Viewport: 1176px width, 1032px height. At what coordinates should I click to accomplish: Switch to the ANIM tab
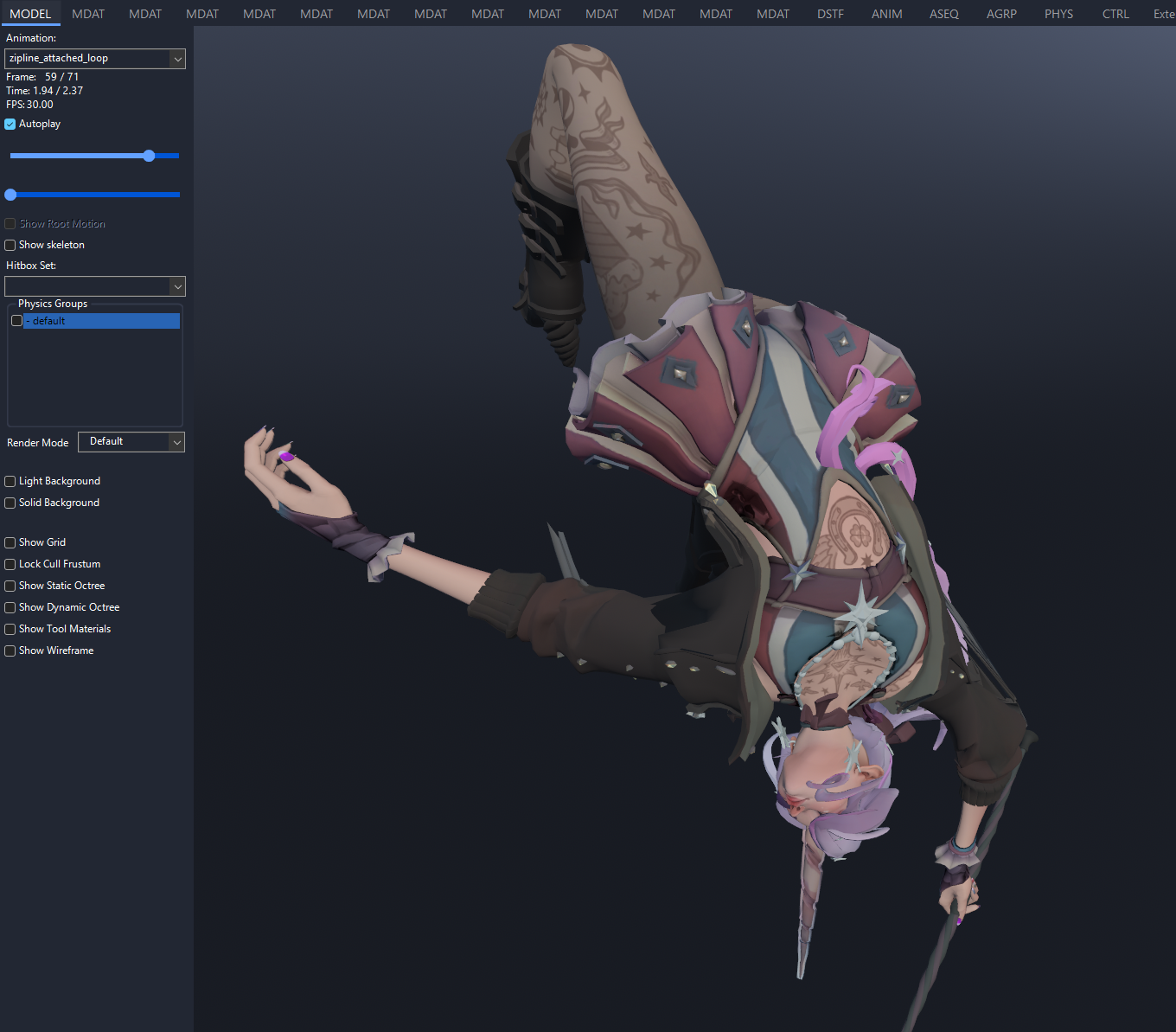(x=886, y=14)
